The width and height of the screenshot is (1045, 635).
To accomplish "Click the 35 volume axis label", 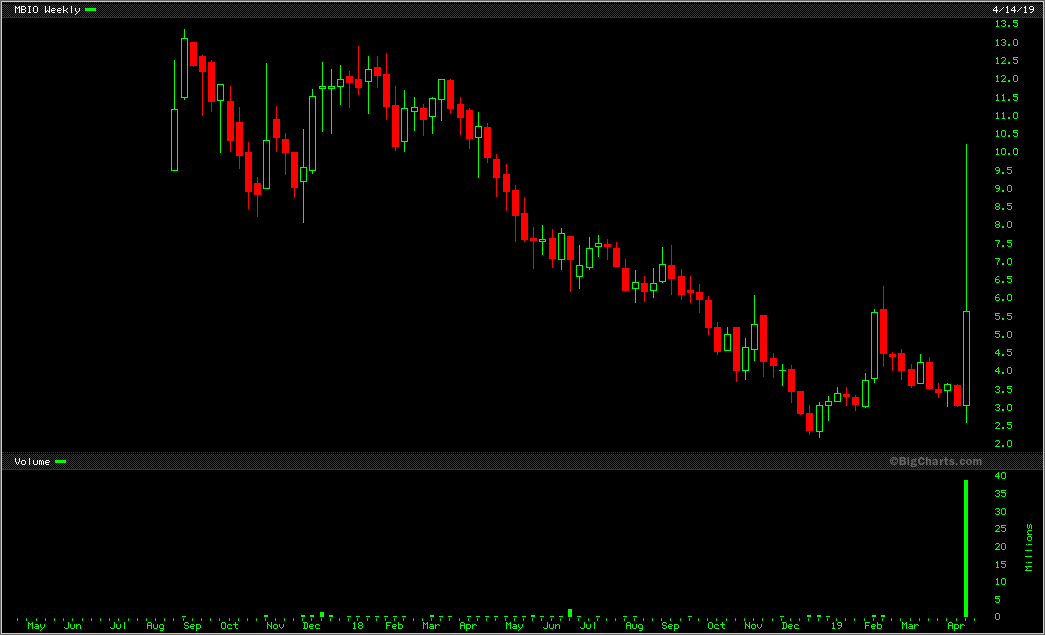I will pos(1000,494).
